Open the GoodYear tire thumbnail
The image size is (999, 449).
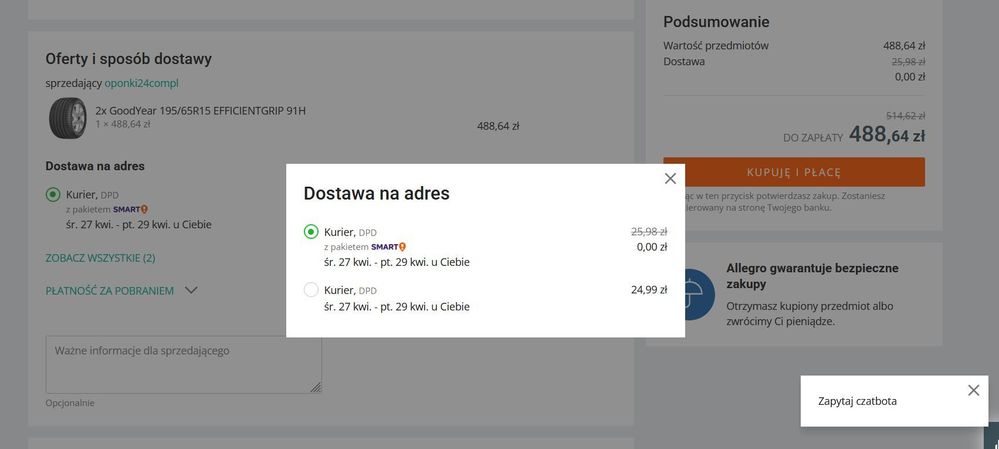68,118
